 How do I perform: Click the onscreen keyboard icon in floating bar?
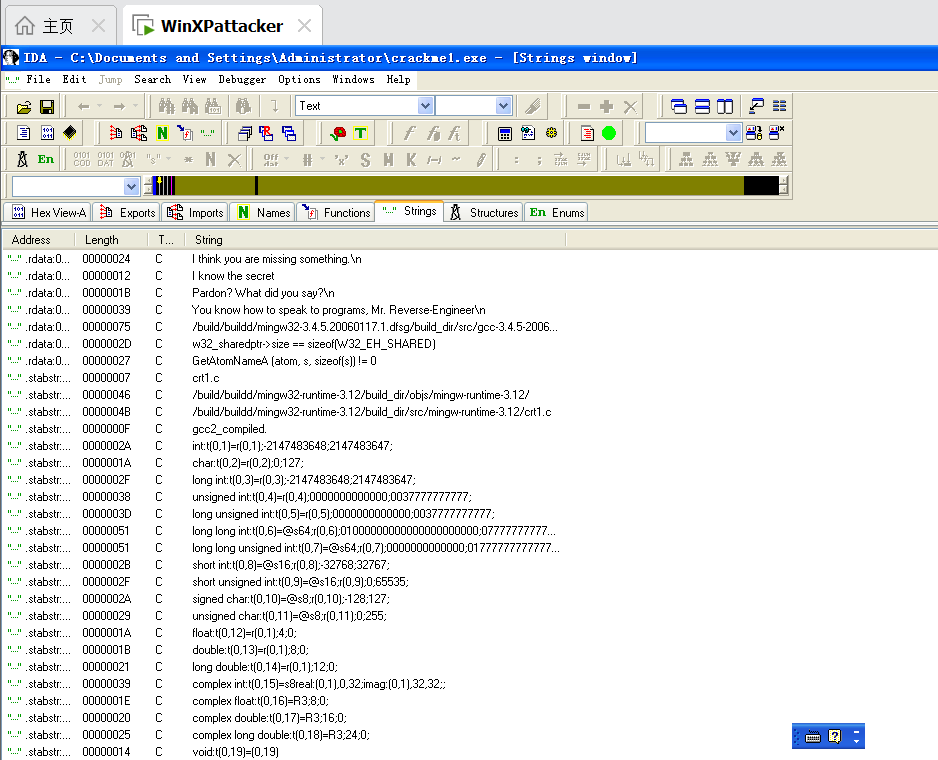812,737
